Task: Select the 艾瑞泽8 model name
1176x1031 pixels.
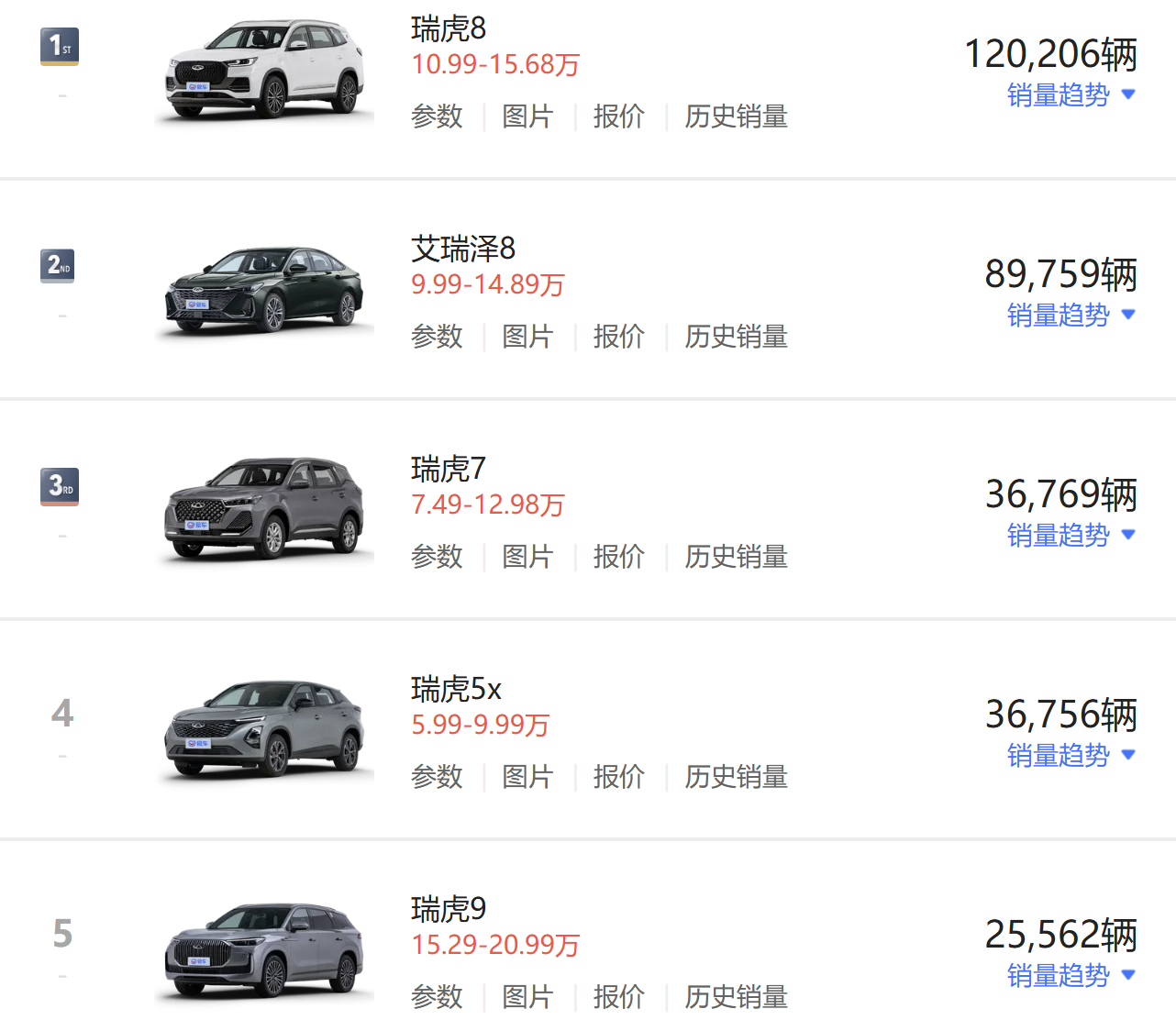Action: (463, 249)
